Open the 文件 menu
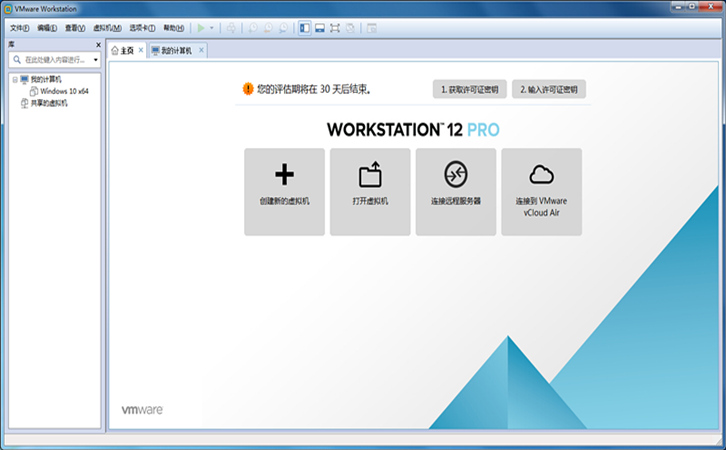Screen dimensions: 726x450 [x=20, y=28]
